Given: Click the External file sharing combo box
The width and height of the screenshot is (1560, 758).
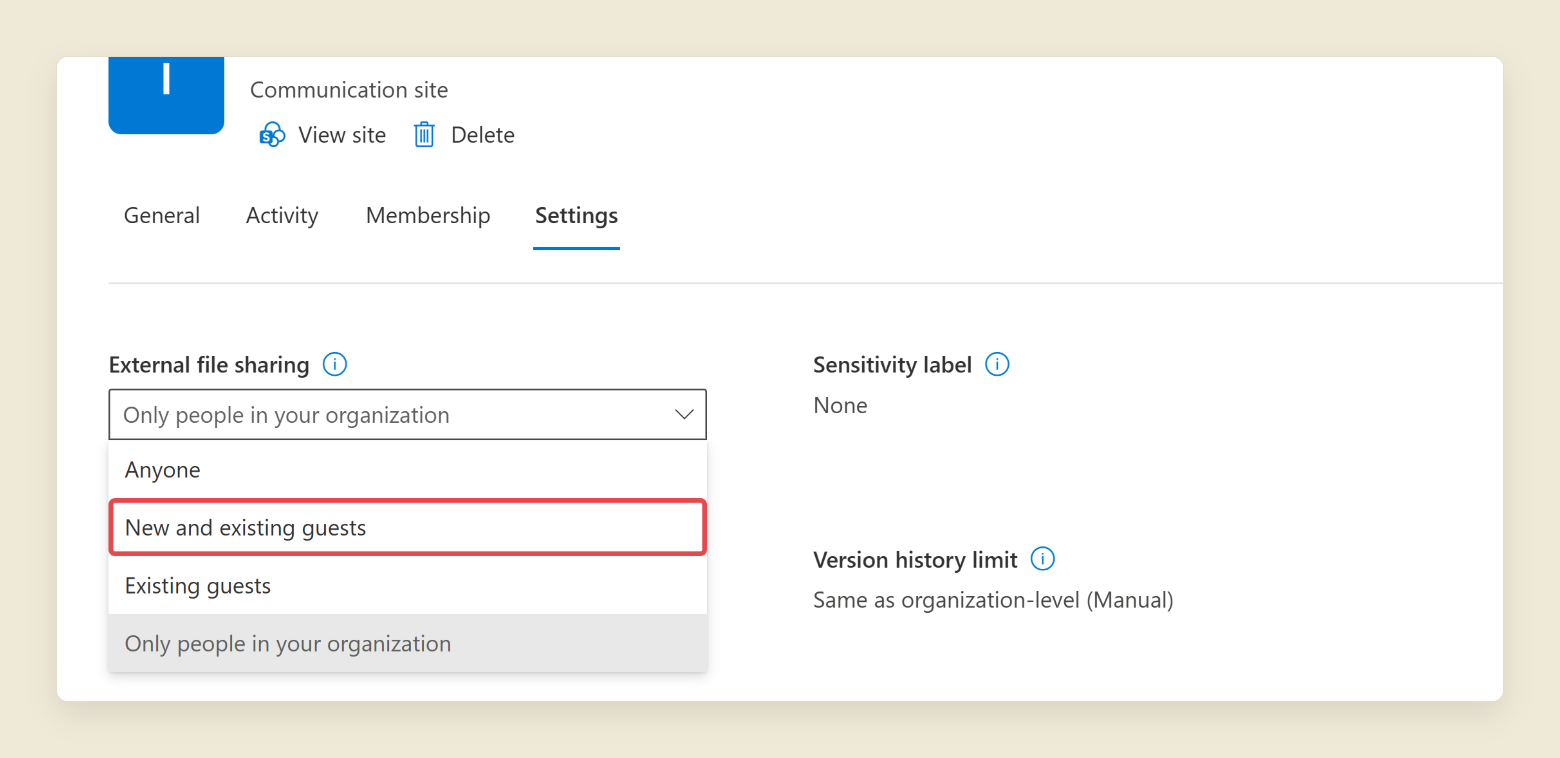Looking at the screenshot, I should pyautogui.click(x=407, y=415).
